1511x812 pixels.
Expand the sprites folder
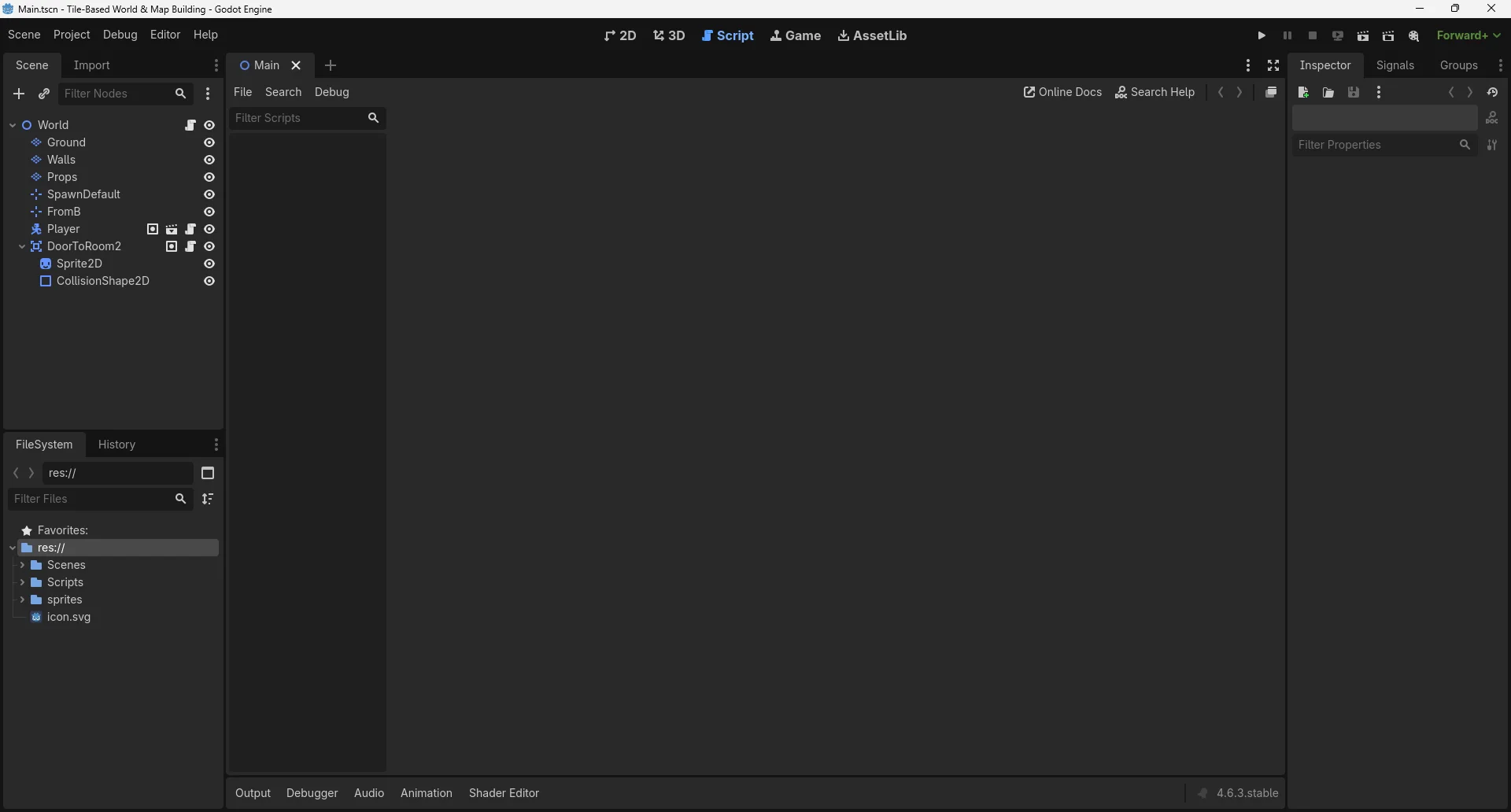click(22, 600)
